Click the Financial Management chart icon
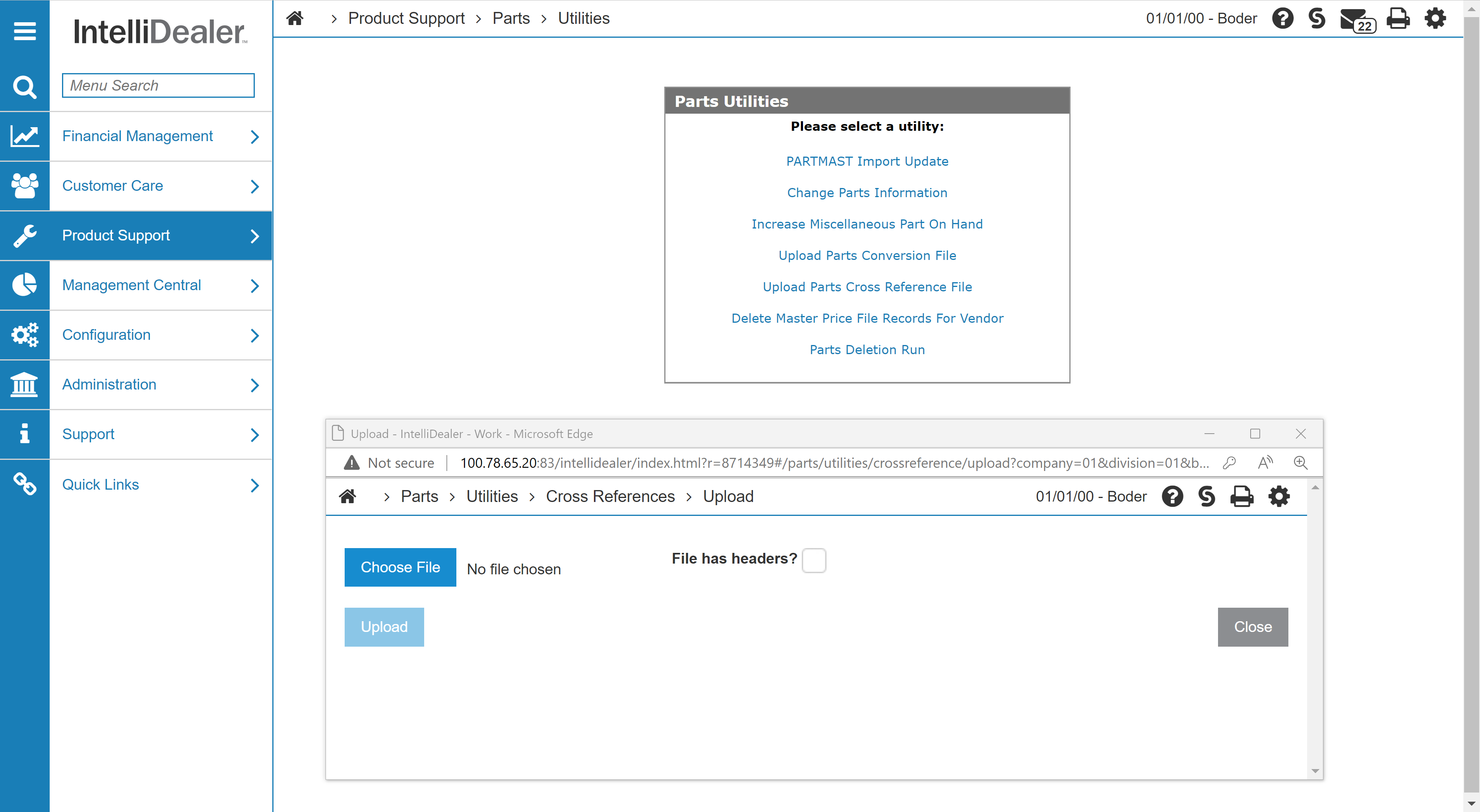This screenshot has width=1480, height=812. pos(25,136)
